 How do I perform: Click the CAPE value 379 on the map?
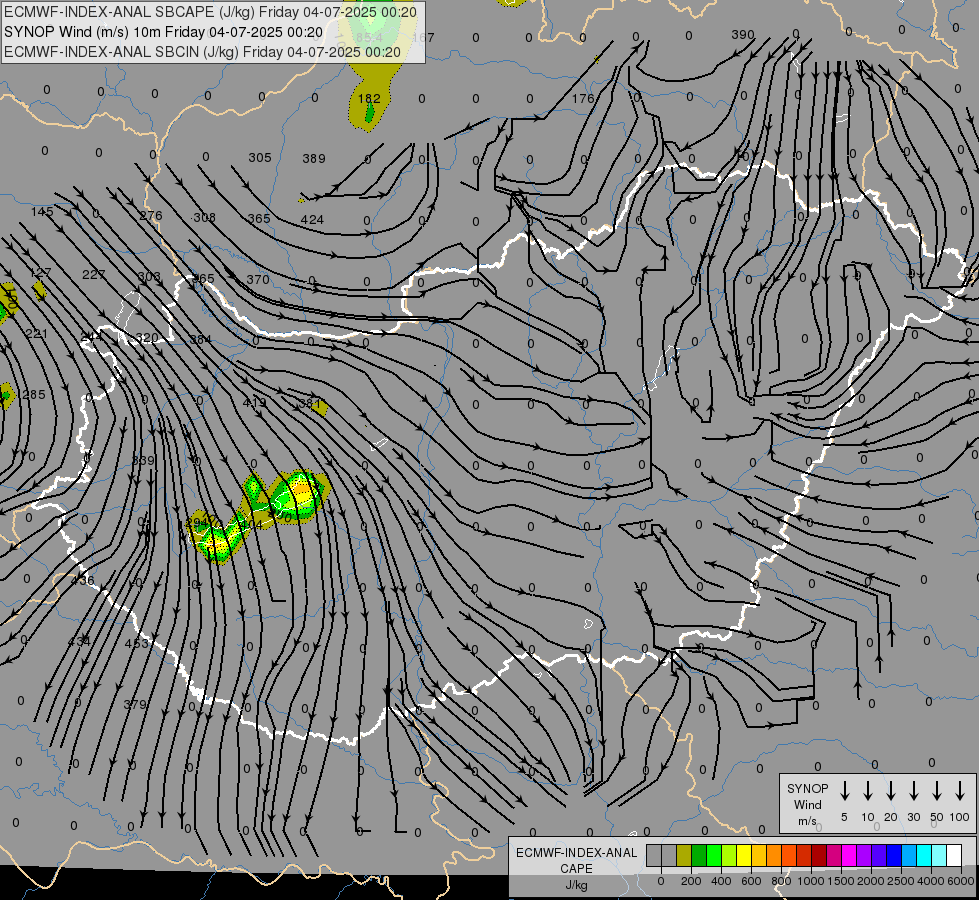(x=135, y=705)
